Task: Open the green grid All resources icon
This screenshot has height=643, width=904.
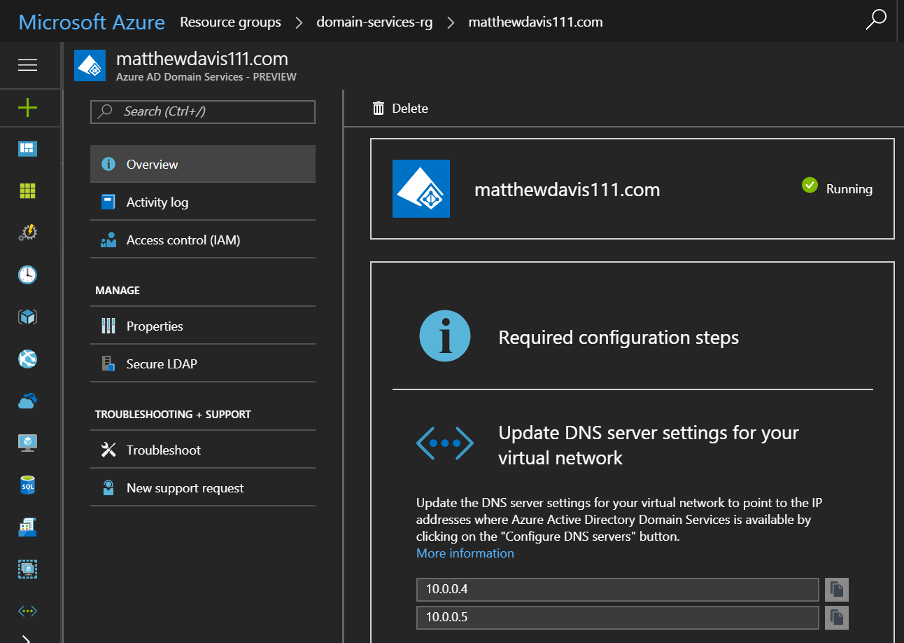Action: click(x=28, y=190)
